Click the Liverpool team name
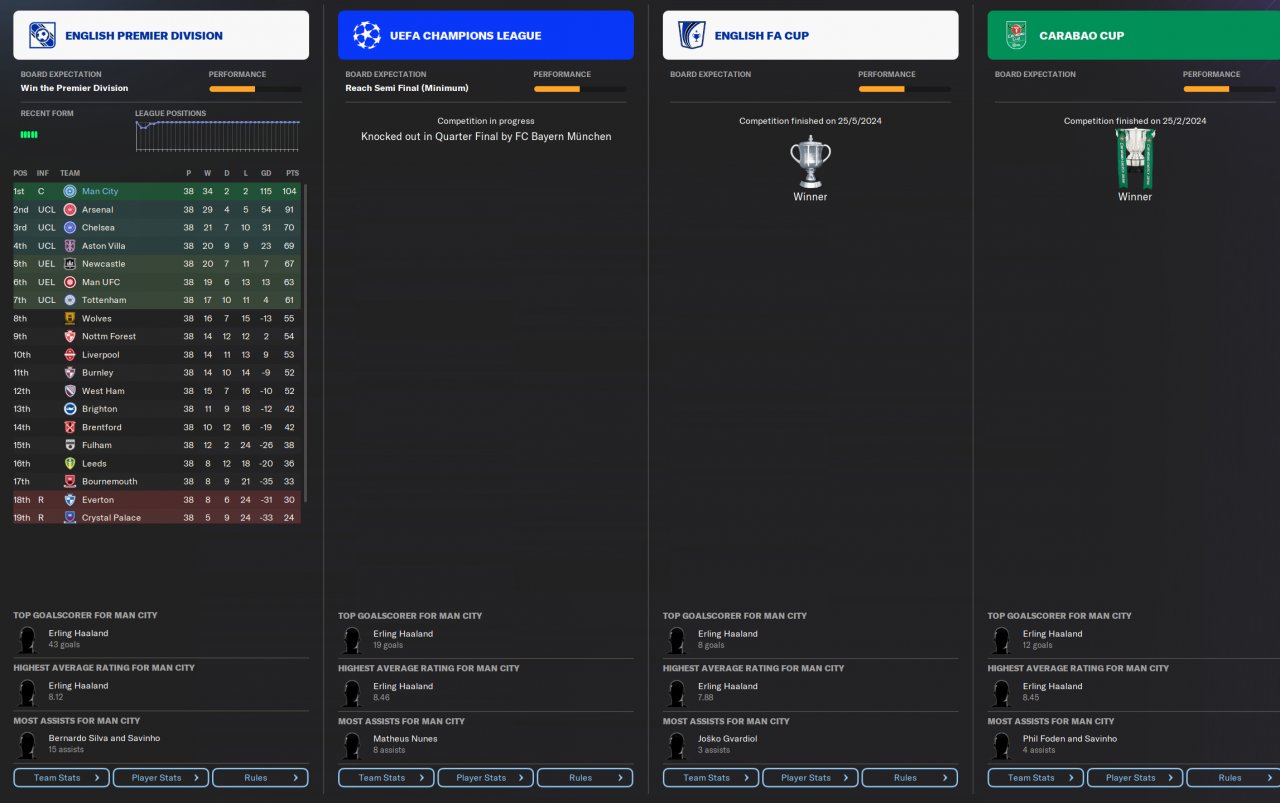 (x=101, y=355)
